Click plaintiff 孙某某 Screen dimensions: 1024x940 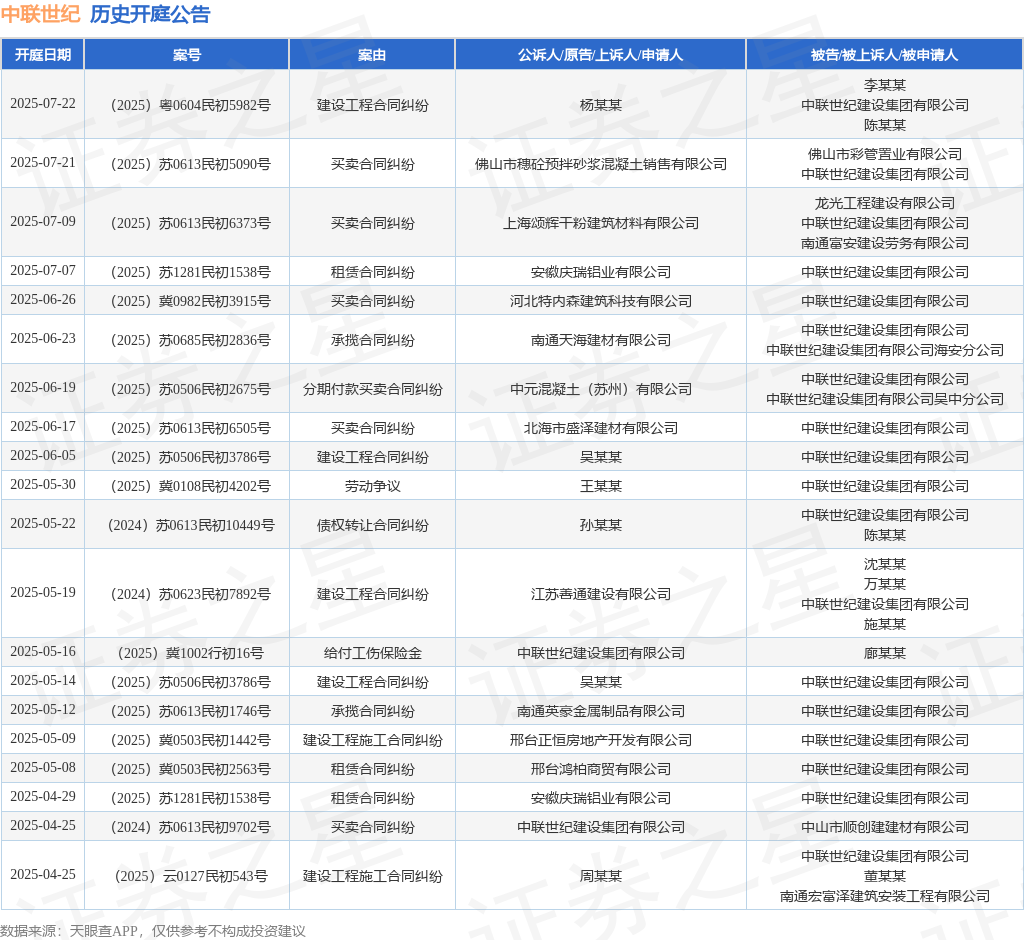[x=601, y=525]
